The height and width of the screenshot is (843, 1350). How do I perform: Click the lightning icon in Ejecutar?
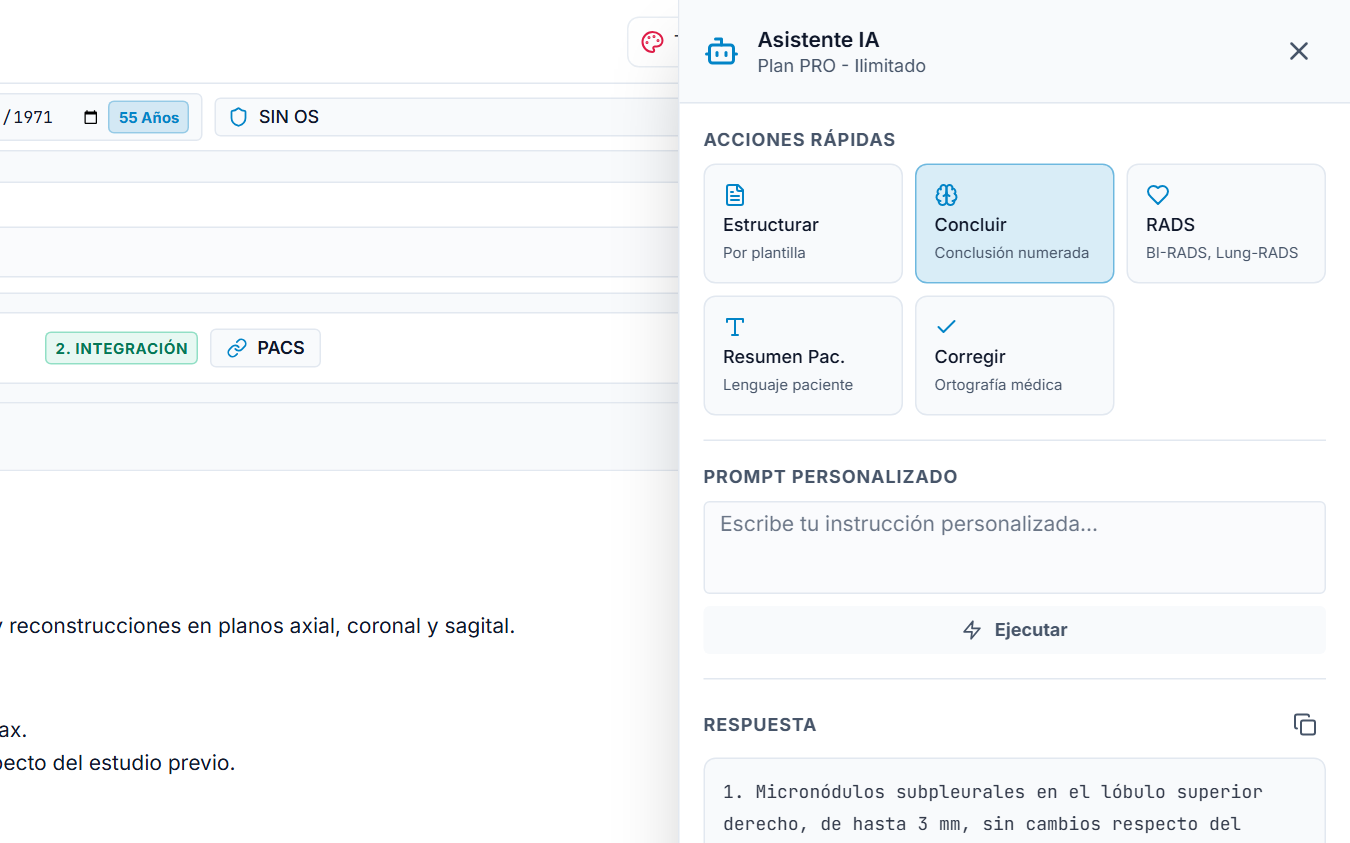tap(972, 630)
